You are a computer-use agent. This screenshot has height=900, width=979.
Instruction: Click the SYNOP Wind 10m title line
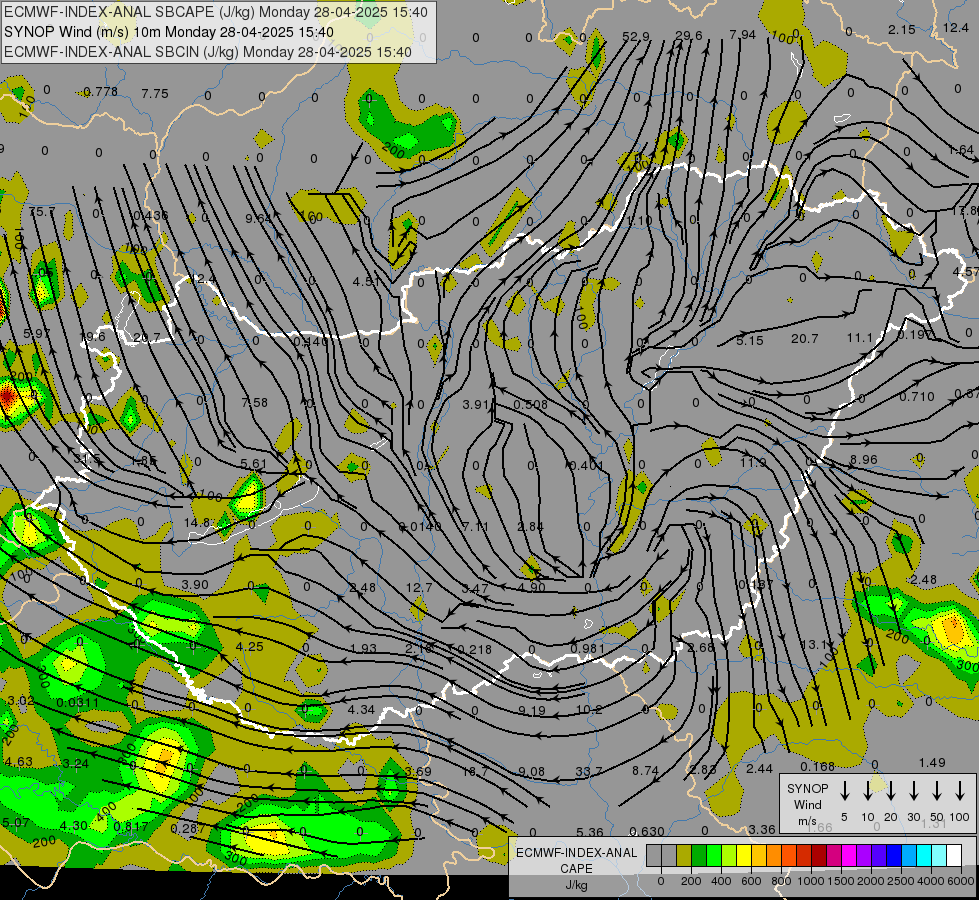click(169, 32)
